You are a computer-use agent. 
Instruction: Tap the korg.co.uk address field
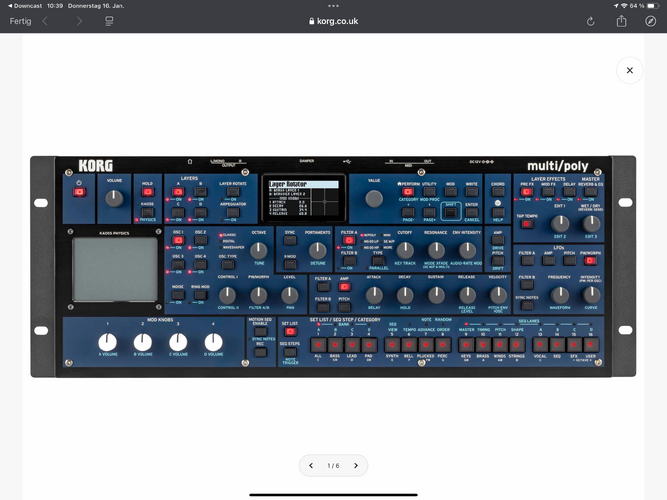pyautogui.click(x=333, y=21)
